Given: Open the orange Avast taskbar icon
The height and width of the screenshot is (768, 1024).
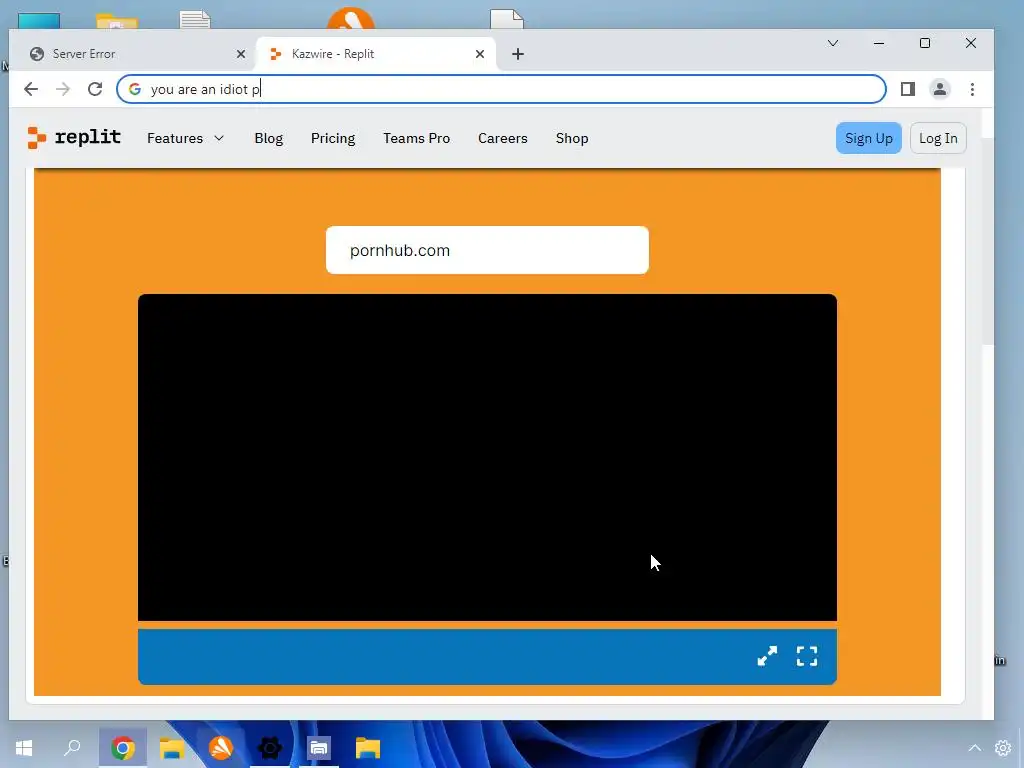Looking at the screenshot, I should click(221, 748).
